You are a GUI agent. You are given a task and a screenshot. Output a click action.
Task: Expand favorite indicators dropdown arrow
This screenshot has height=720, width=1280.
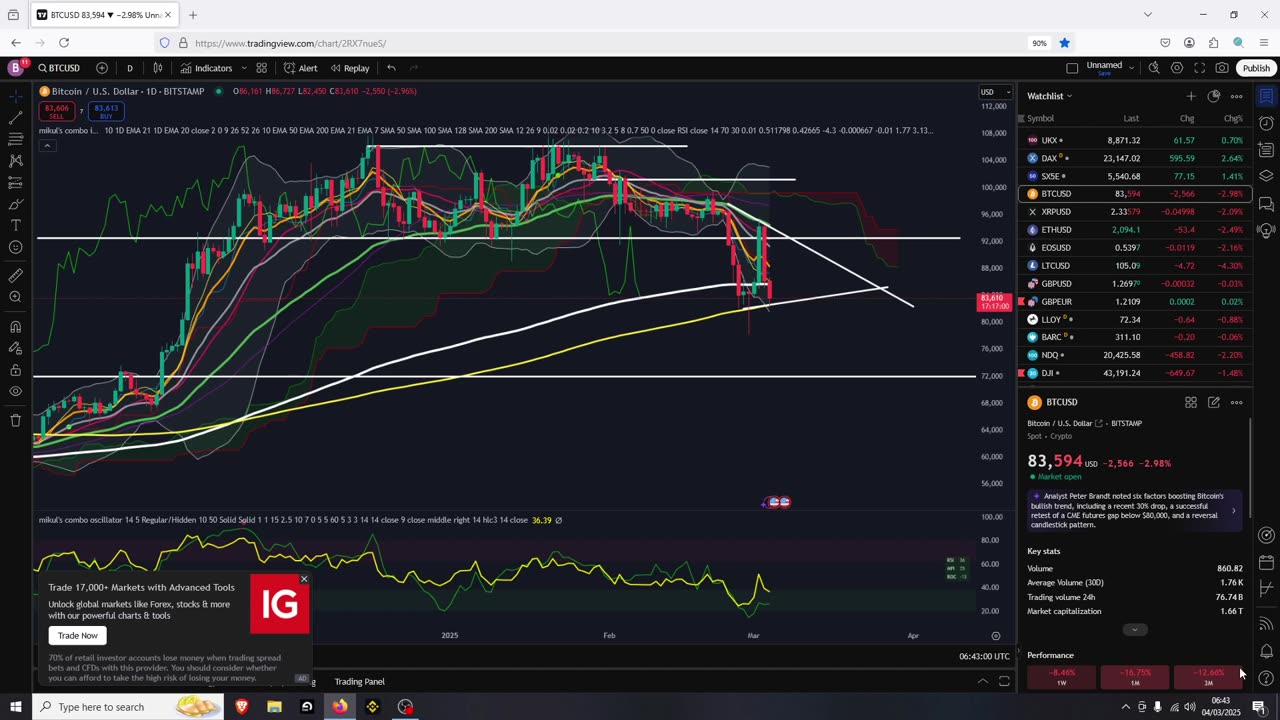tap(243, 68)
